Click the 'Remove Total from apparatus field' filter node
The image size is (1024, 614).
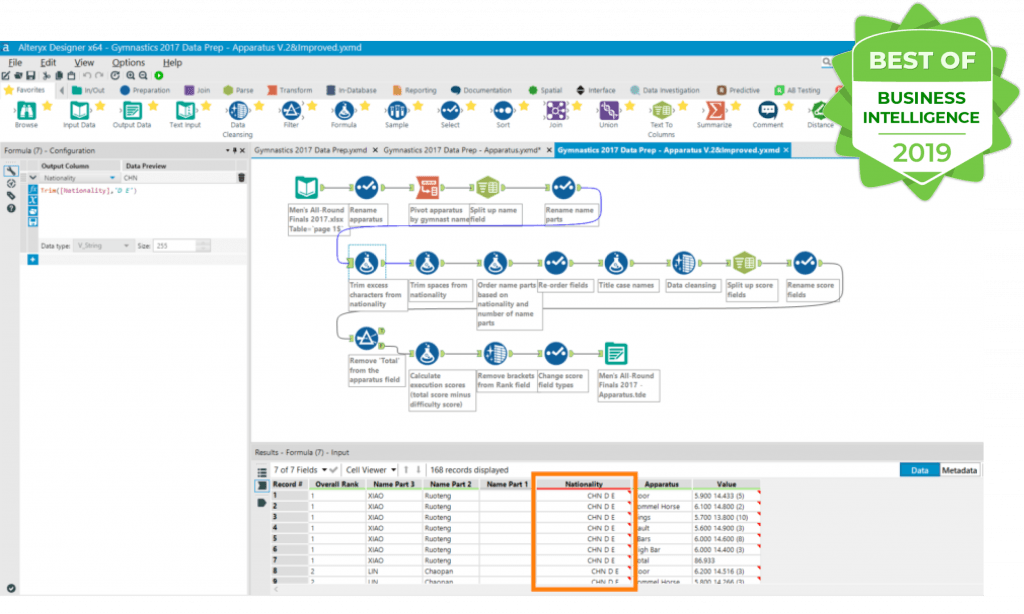point(366,338)
